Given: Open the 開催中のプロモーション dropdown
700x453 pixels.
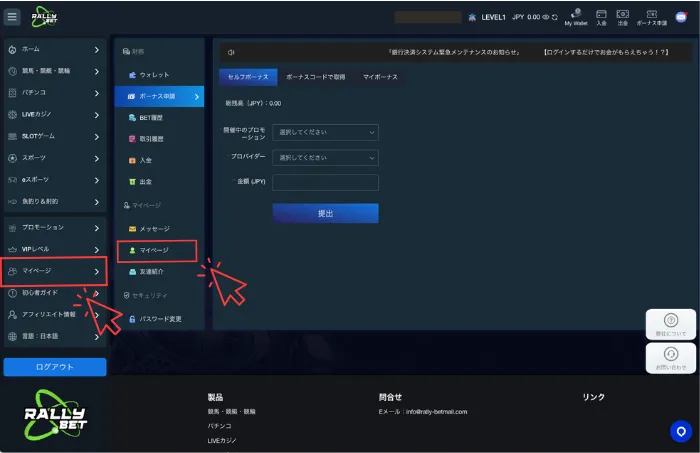Looking at the screenshot, I should click(325, 132).
